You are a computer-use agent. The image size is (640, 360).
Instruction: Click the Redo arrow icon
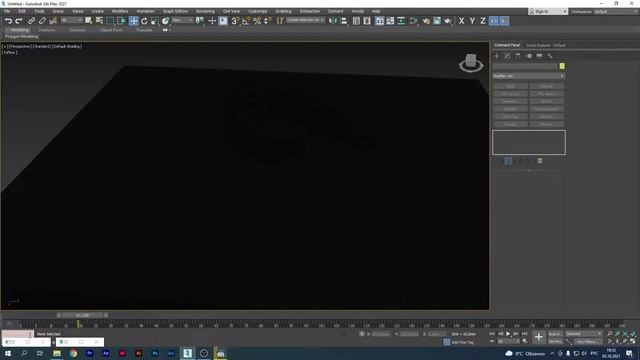19,21
